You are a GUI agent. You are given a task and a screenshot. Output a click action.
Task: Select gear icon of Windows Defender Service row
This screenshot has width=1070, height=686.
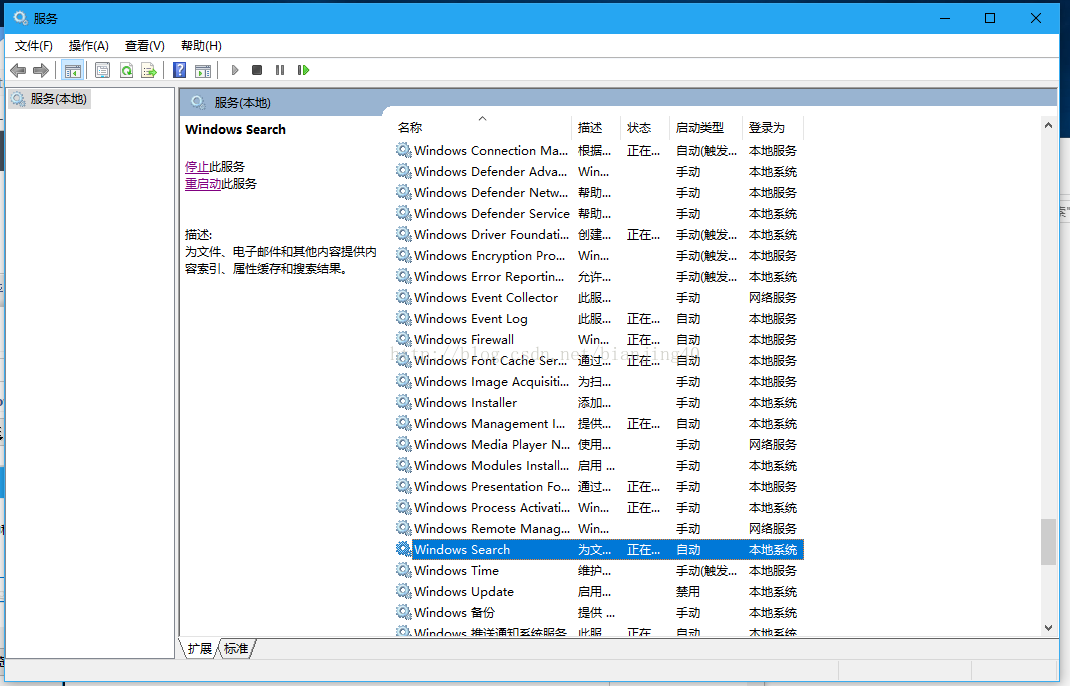404,213
